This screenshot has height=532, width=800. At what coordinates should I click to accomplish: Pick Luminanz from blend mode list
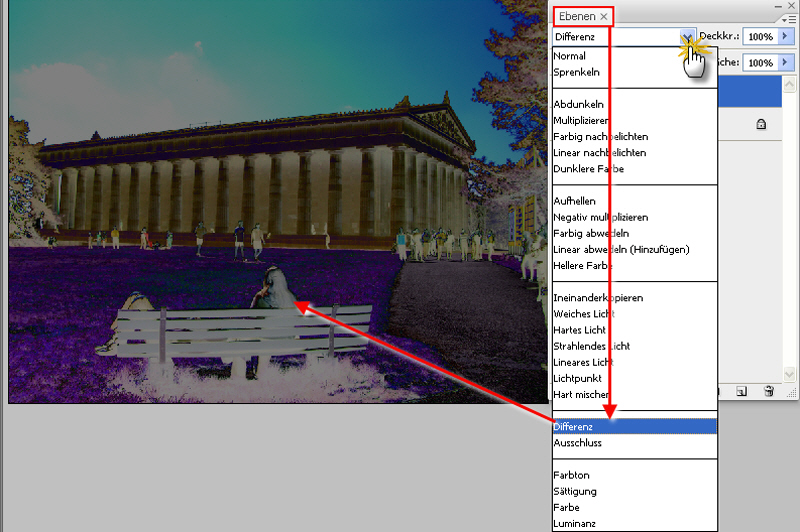coord(576,523)
